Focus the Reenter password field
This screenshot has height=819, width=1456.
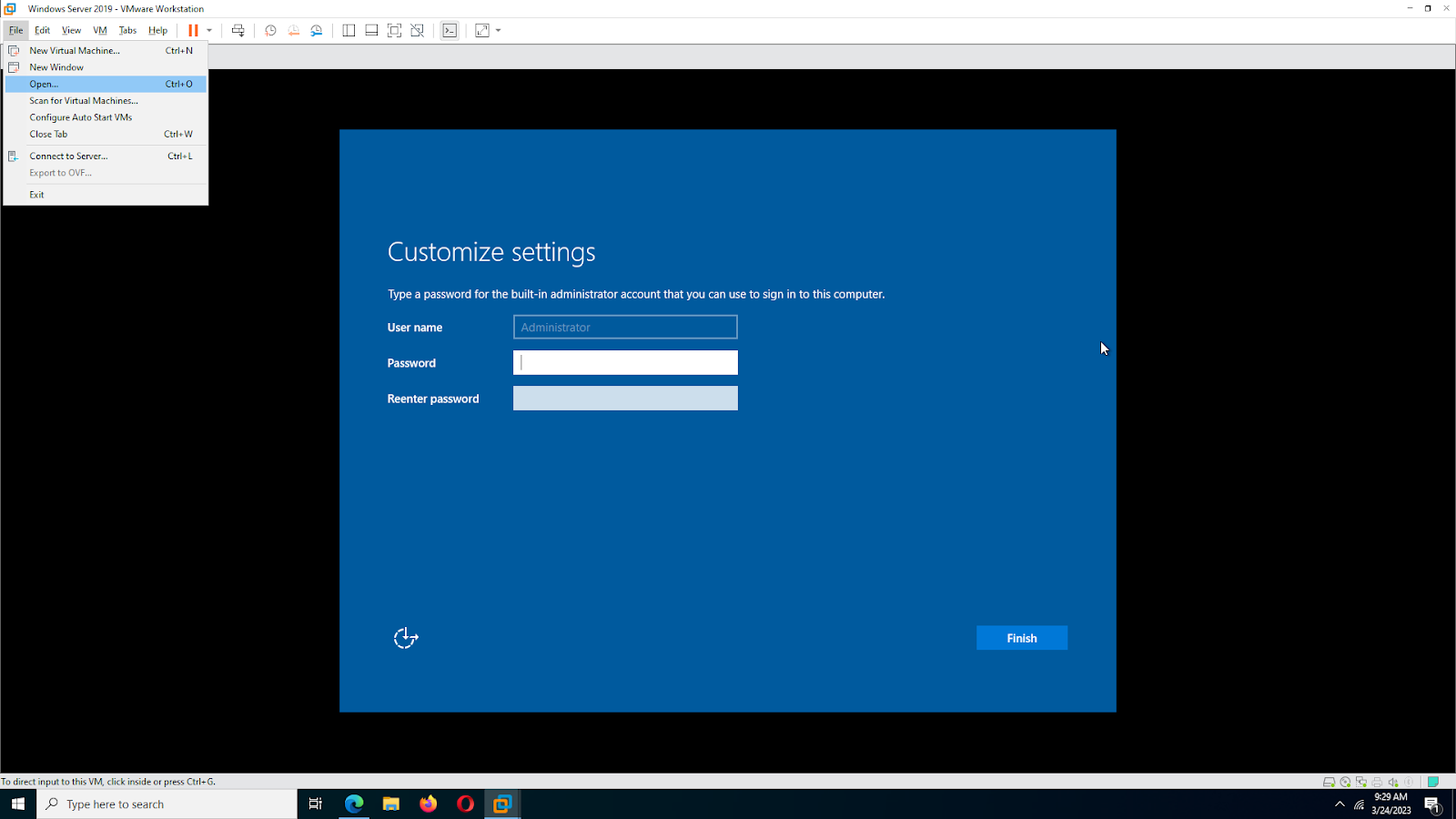625,398
